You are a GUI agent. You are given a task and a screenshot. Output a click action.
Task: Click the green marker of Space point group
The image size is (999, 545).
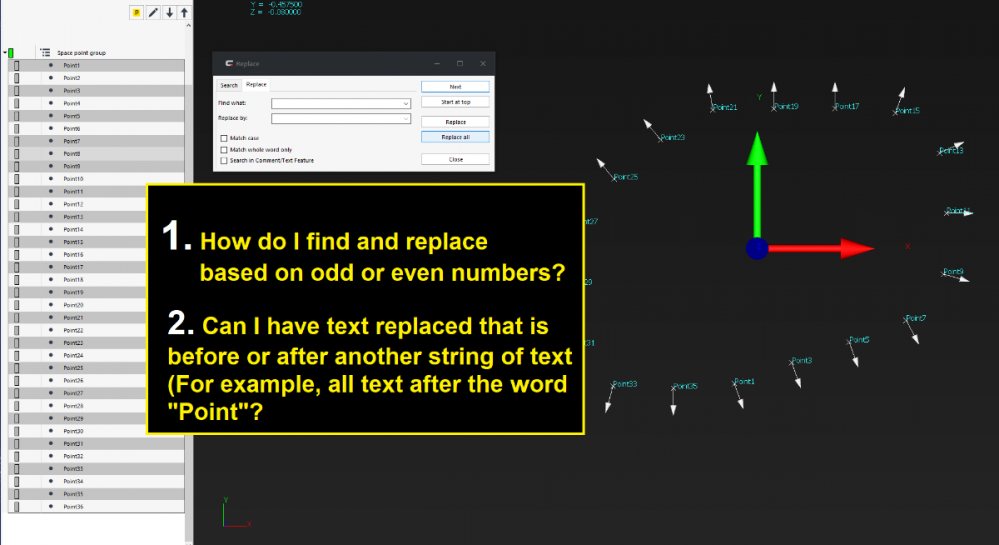coord(11,53)
